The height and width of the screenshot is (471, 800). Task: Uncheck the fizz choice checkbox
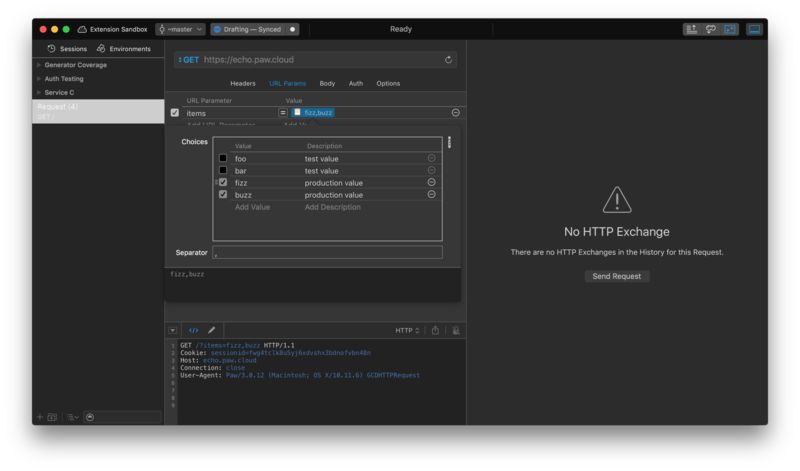pos(223,183)
